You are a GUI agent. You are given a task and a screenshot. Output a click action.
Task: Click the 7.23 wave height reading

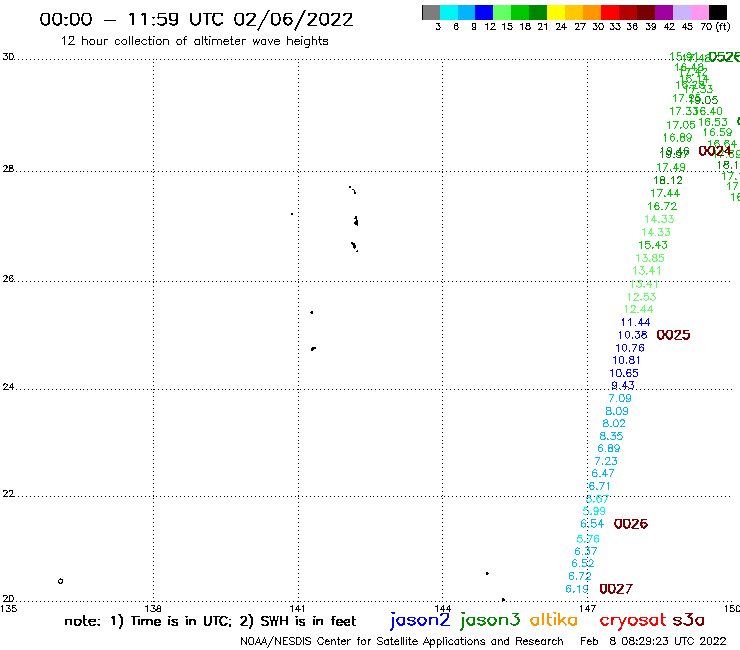(x=606, y=461)
